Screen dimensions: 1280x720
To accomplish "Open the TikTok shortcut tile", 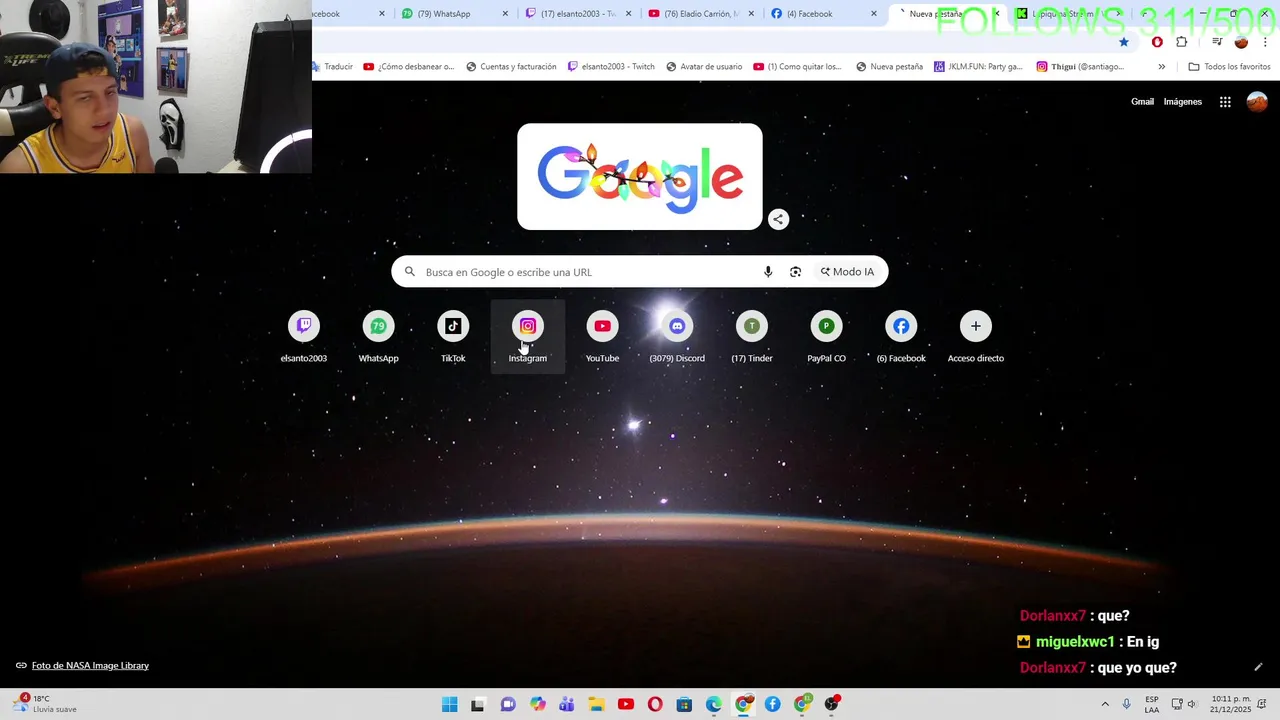I will (x=453, y=337).
